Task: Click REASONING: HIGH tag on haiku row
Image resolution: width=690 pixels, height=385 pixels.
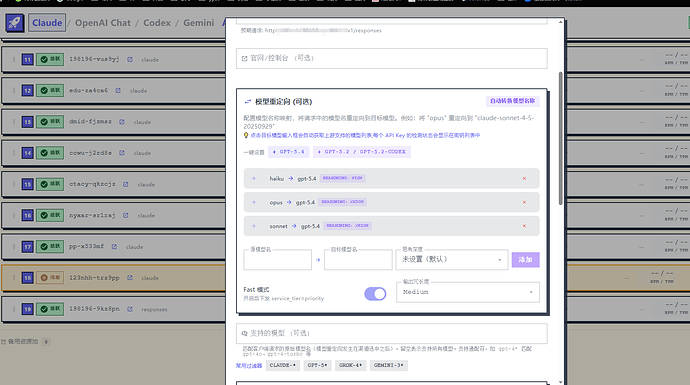Action: [343, 178]
